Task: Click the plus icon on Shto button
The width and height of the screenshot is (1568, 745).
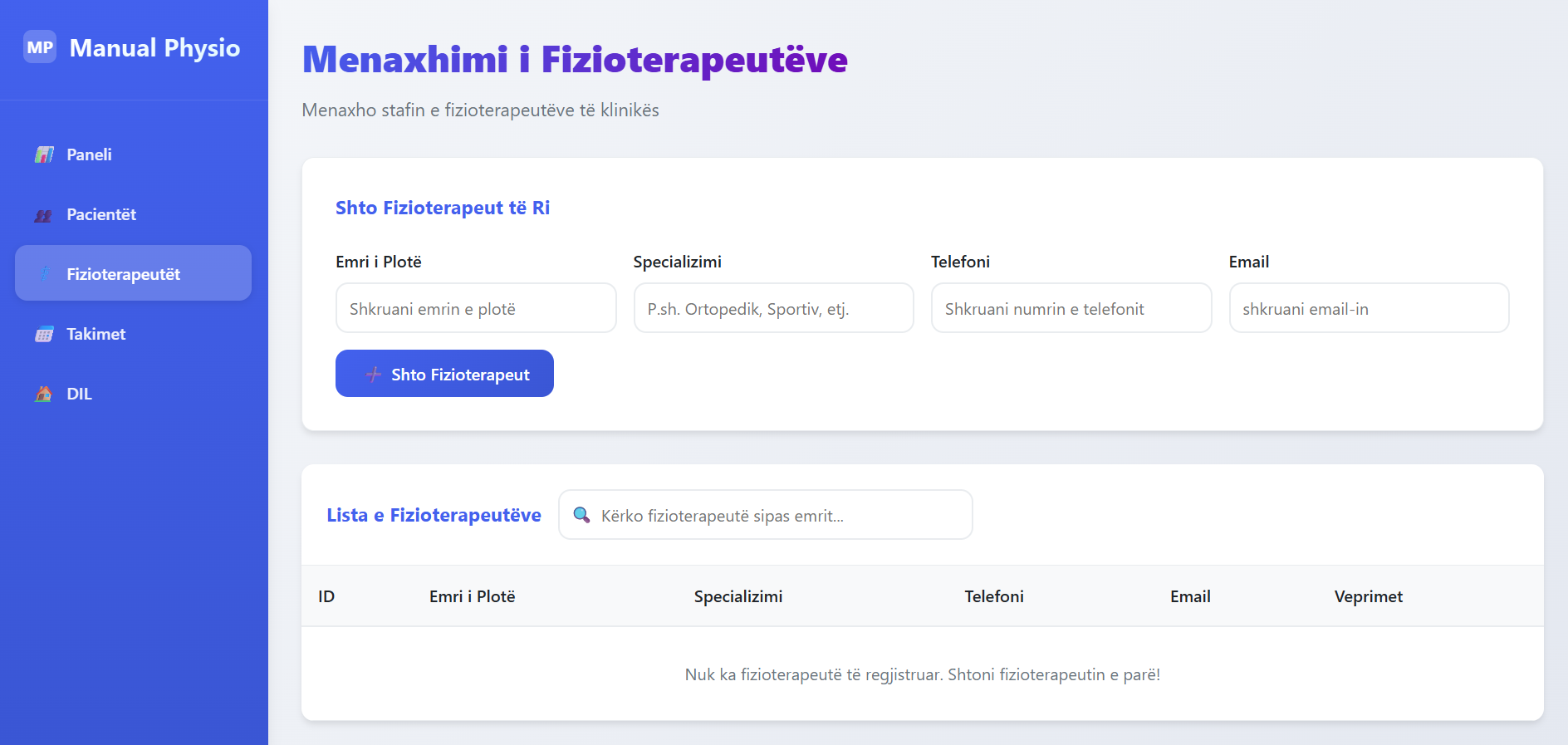Action: 374,375
